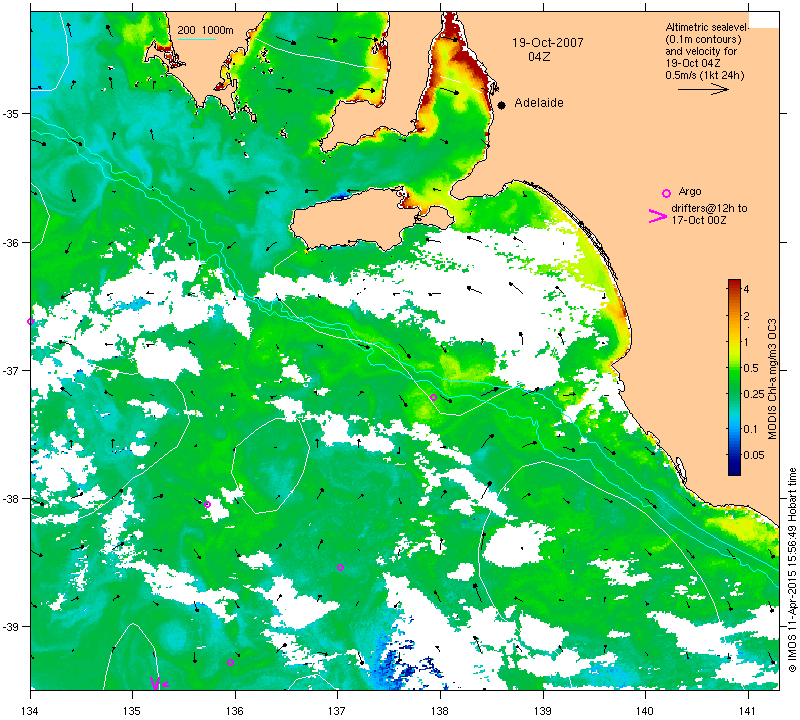This screenshot has width=800, height=720.
Task: Click the Argo float marker near 136E 39.3S
Action: 230,663
